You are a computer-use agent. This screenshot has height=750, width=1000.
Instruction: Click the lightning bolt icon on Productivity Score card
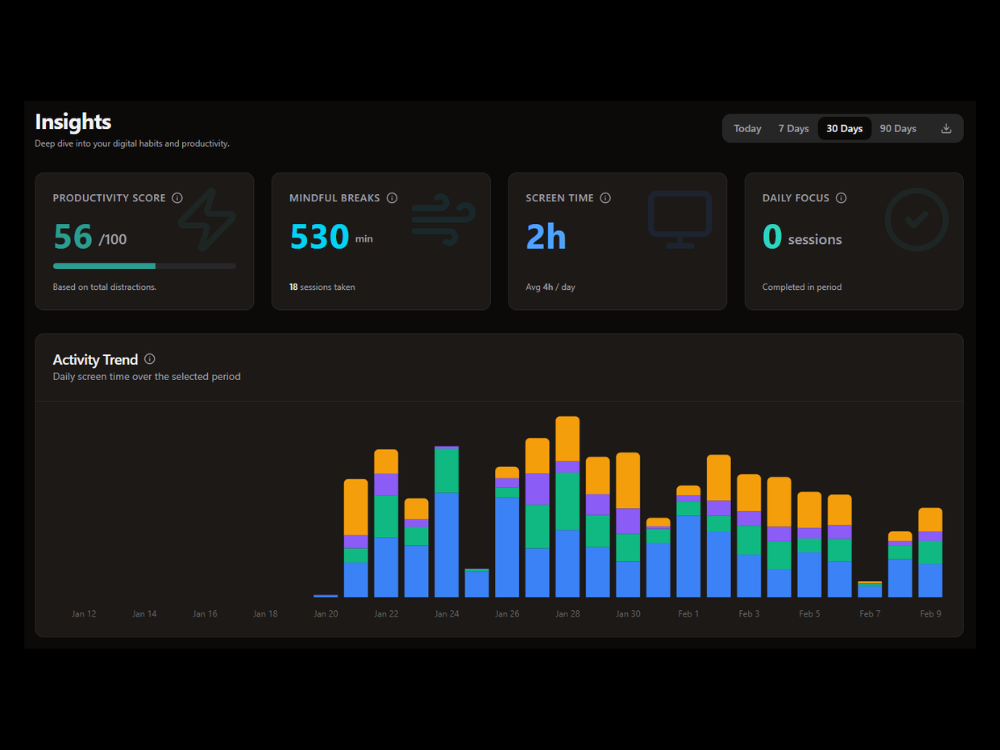(x=208, y=219)
